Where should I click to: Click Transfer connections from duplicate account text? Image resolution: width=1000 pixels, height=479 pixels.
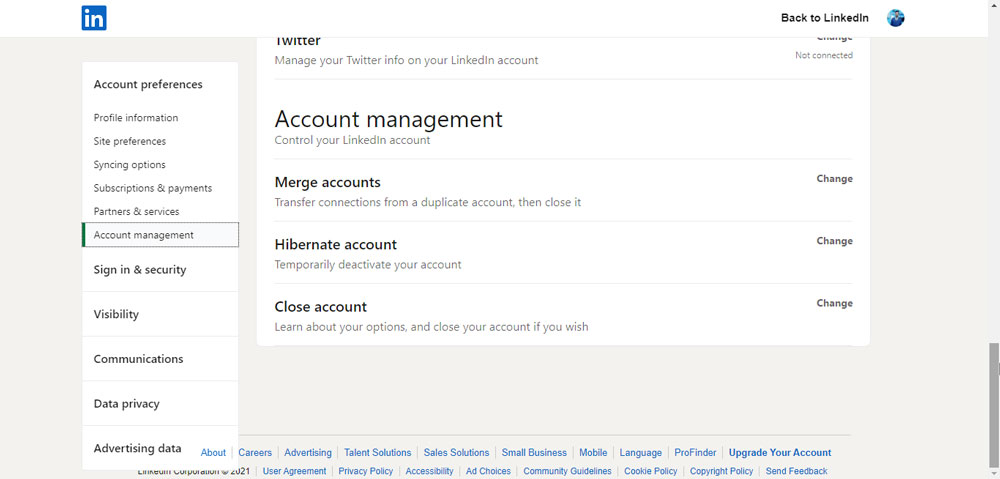coord(428,203)
